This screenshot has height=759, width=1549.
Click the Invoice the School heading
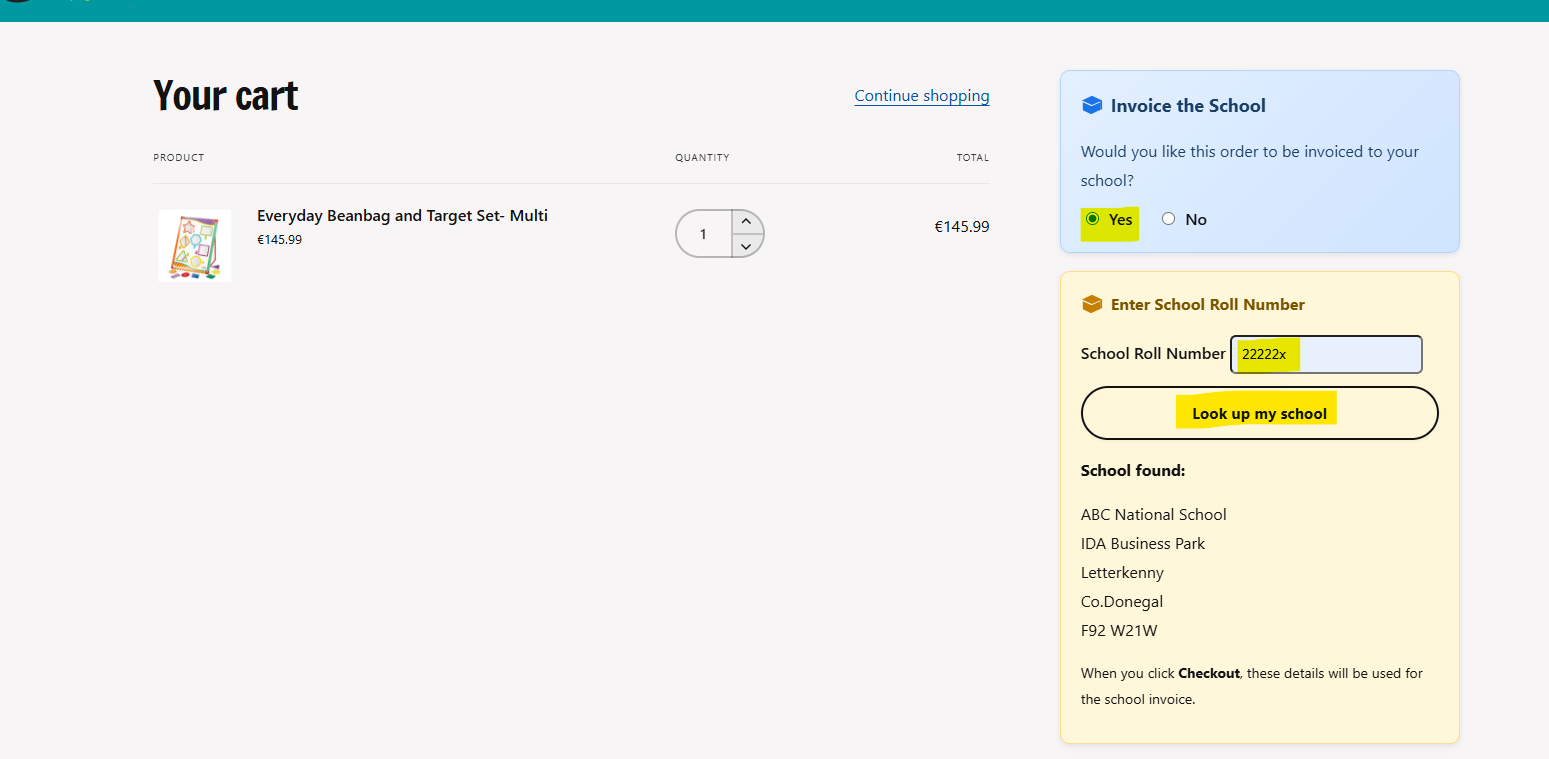1188,106
